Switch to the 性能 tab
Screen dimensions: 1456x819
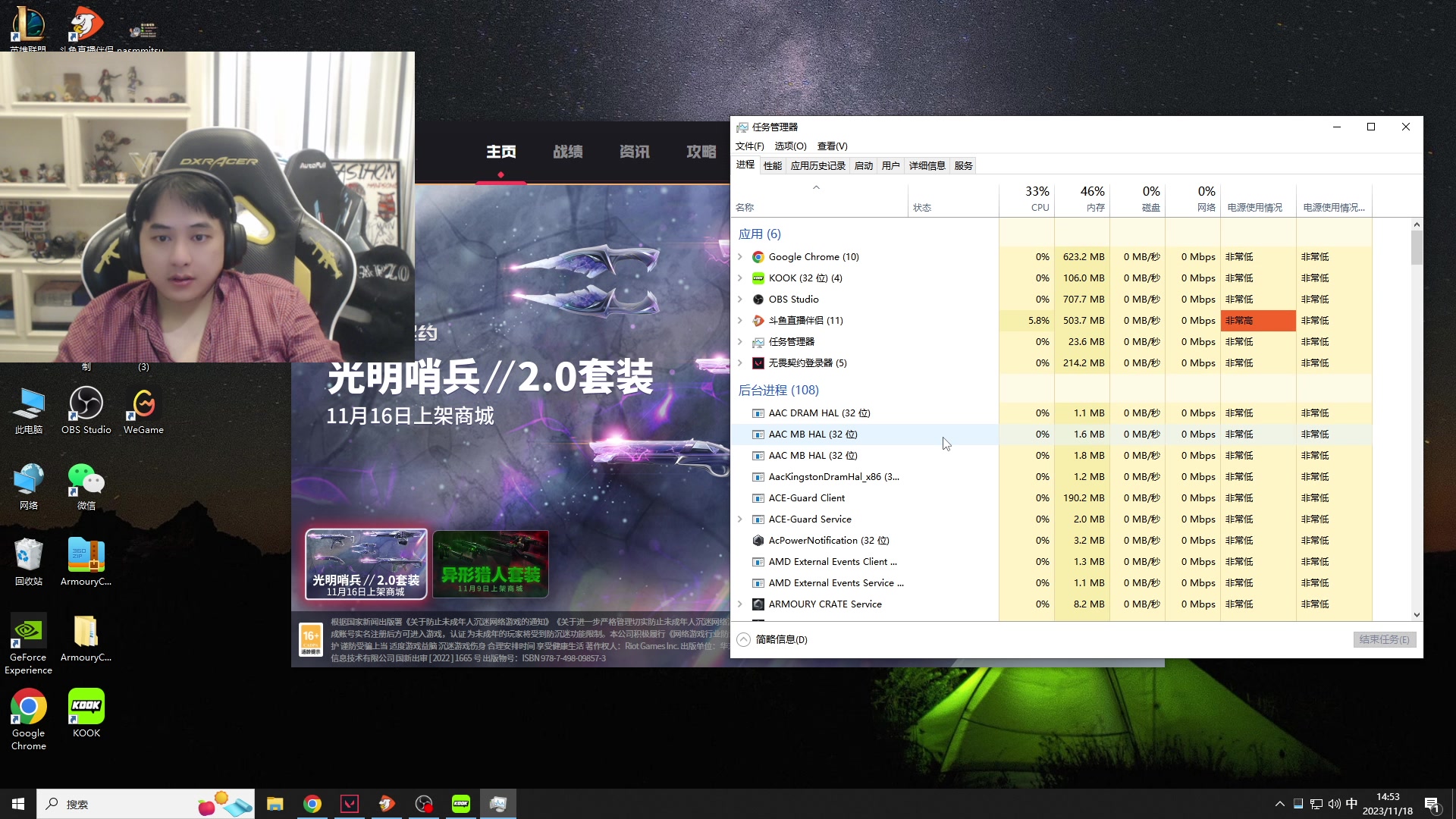tap(773, 165)
